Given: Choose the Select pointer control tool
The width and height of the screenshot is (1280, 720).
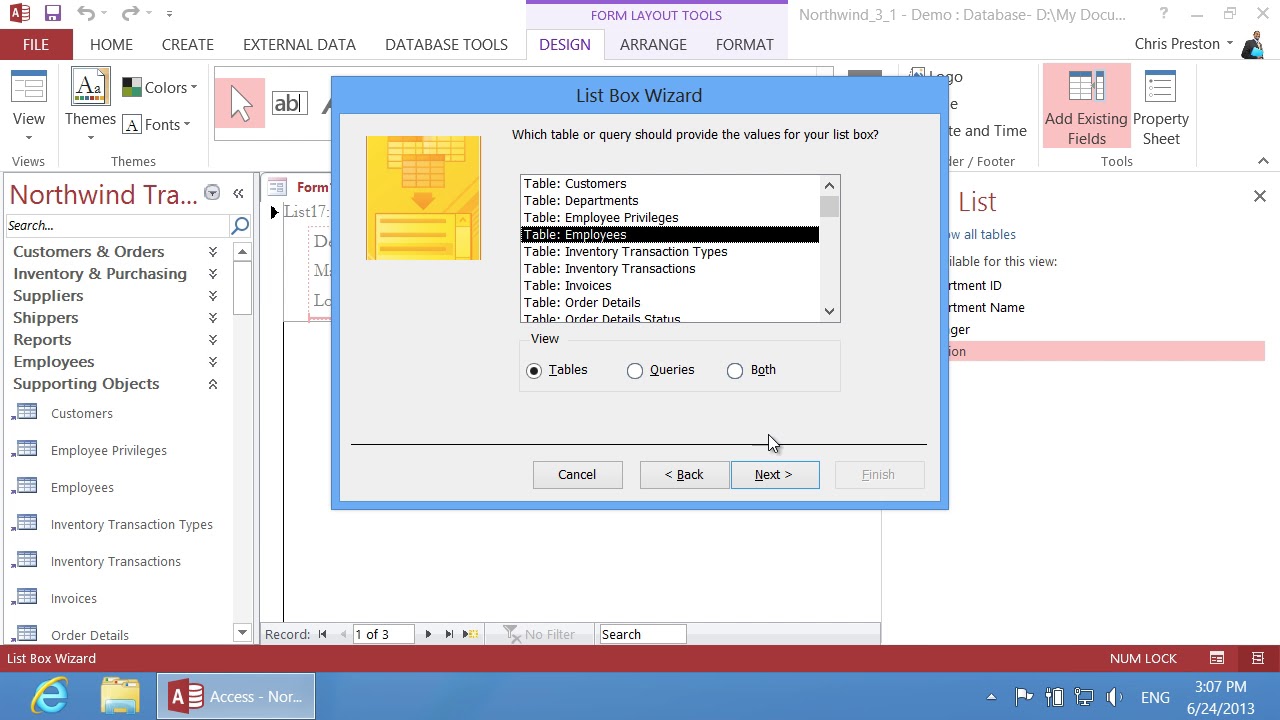Looking at the screenshot, I should coord(240,103).
